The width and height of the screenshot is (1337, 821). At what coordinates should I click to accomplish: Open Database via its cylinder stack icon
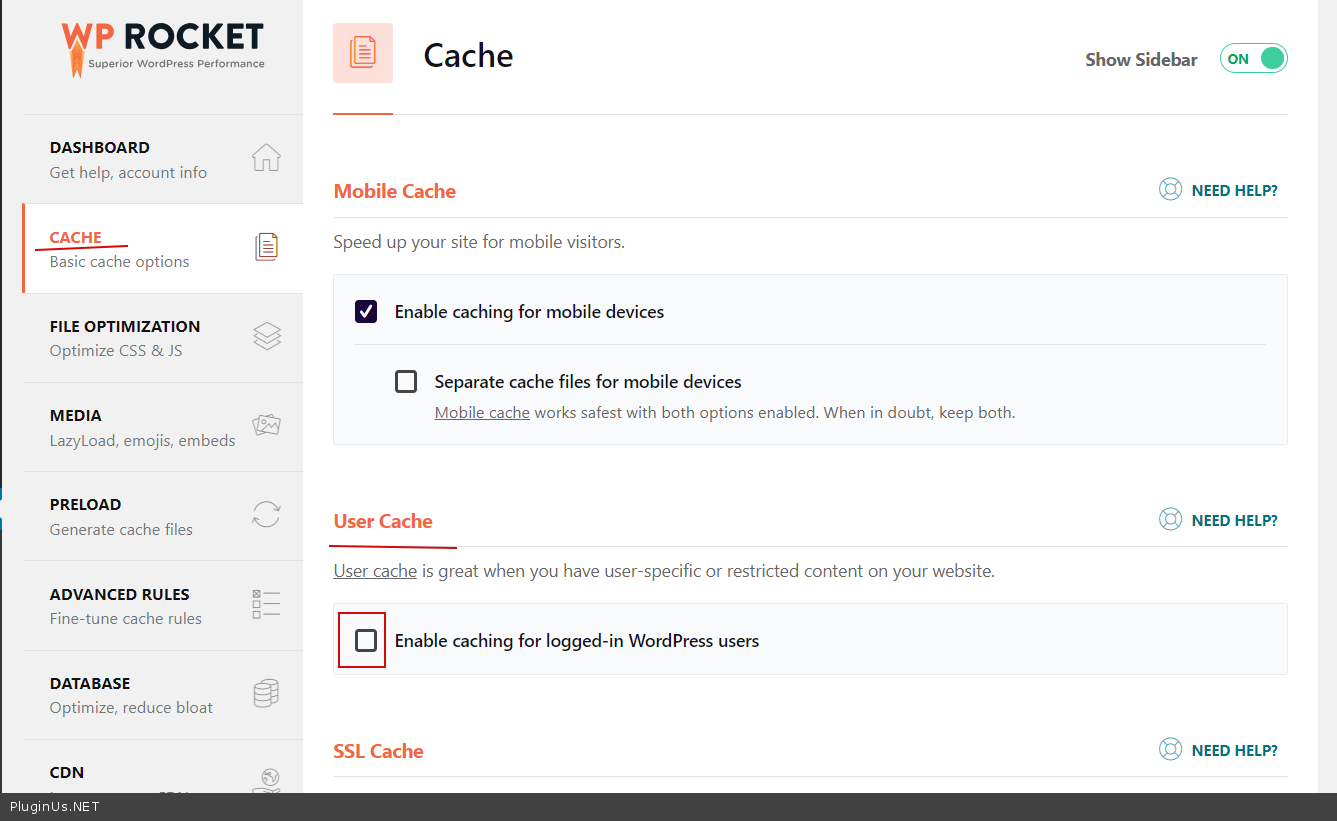click(x=266, y=693)
